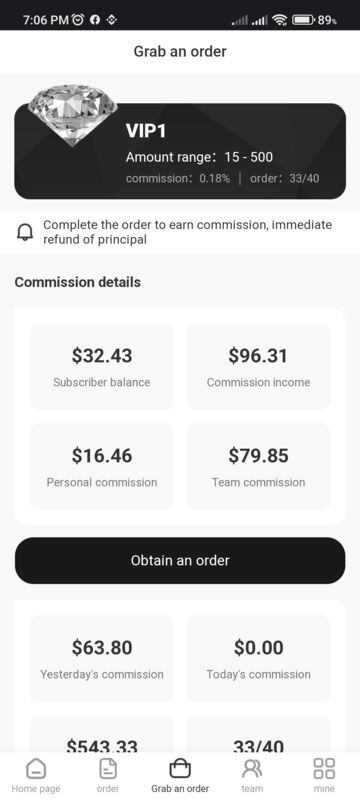Click the Obtain an order button

click(180, 560)
